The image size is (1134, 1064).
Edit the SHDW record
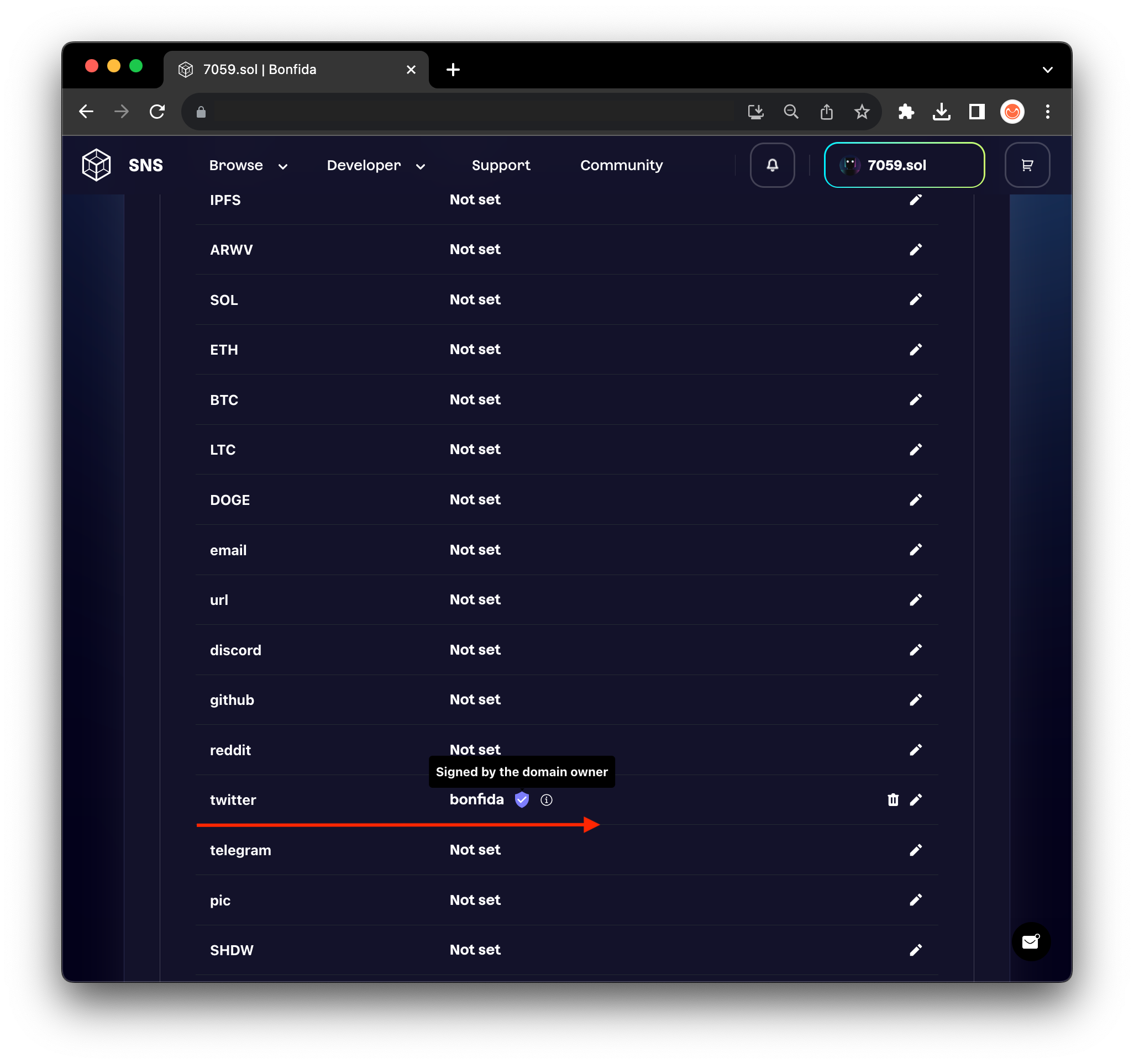[x=916, y=950]
